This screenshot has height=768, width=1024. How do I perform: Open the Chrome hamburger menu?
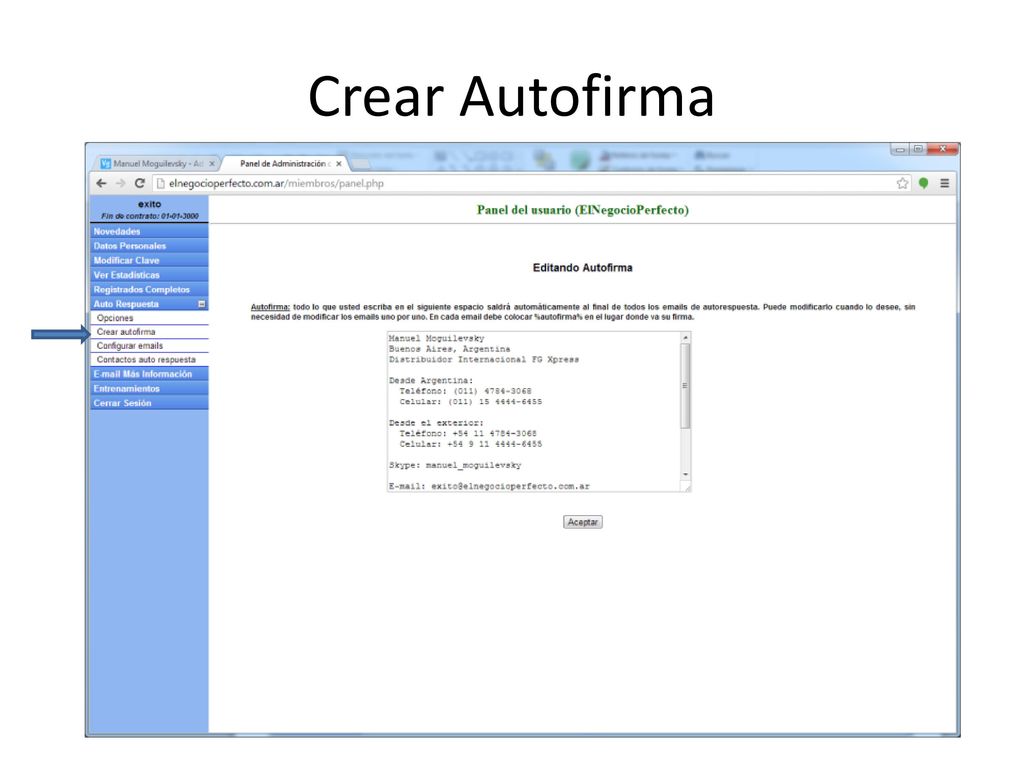[x=944, y=184]
